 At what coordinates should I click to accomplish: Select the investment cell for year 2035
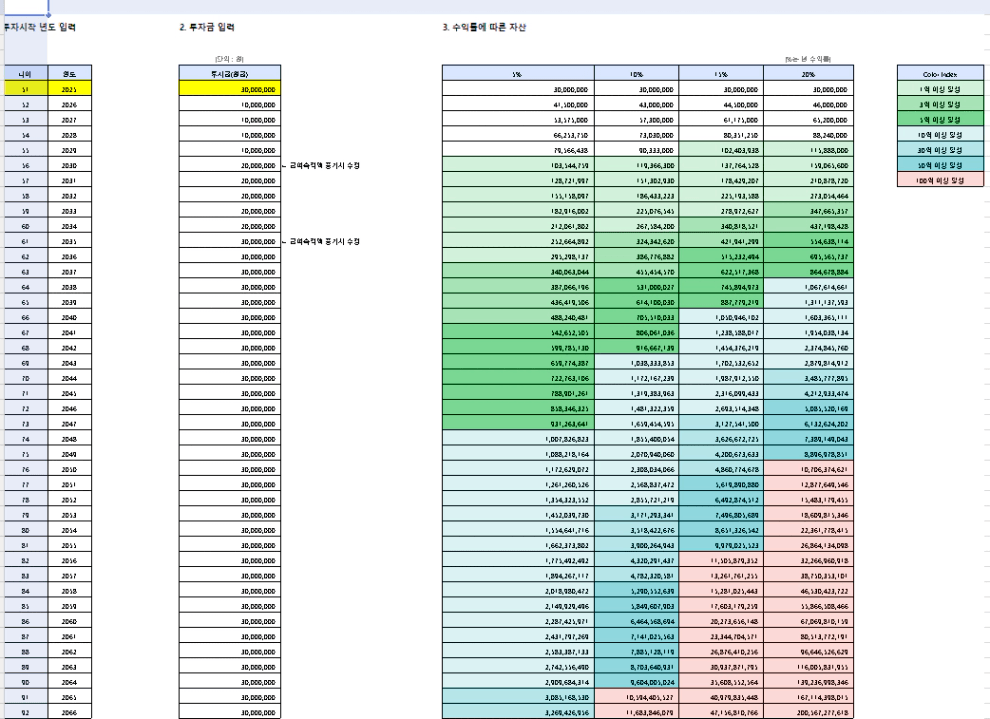tap(230, 241)
